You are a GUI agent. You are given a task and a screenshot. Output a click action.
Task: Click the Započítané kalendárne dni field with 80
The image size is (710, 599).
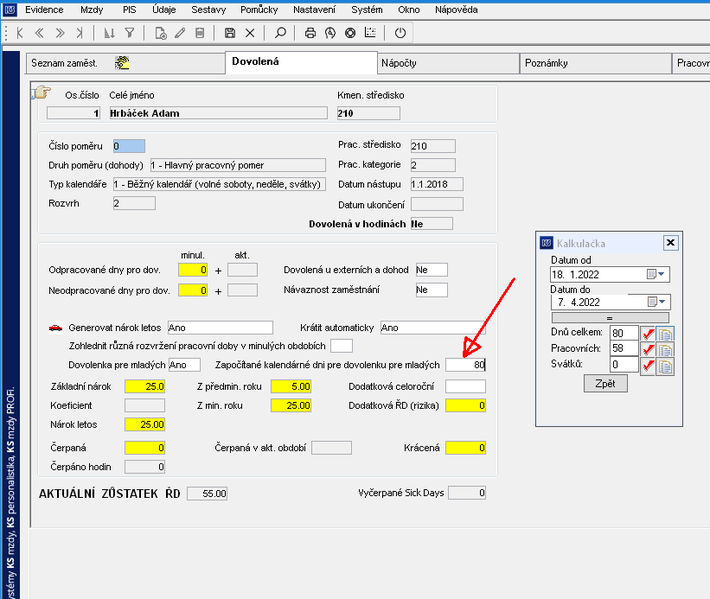point(465,365)
